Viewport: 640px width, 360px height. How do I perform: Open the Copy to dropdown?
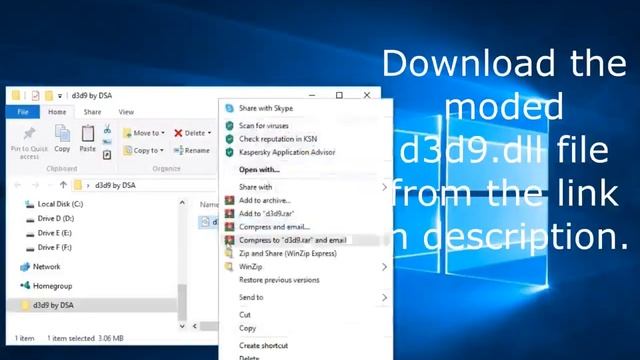[144, 150]
